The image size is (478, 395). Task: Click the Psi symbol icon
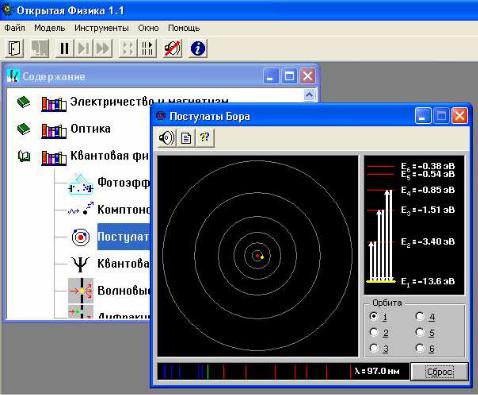point(80,264)
